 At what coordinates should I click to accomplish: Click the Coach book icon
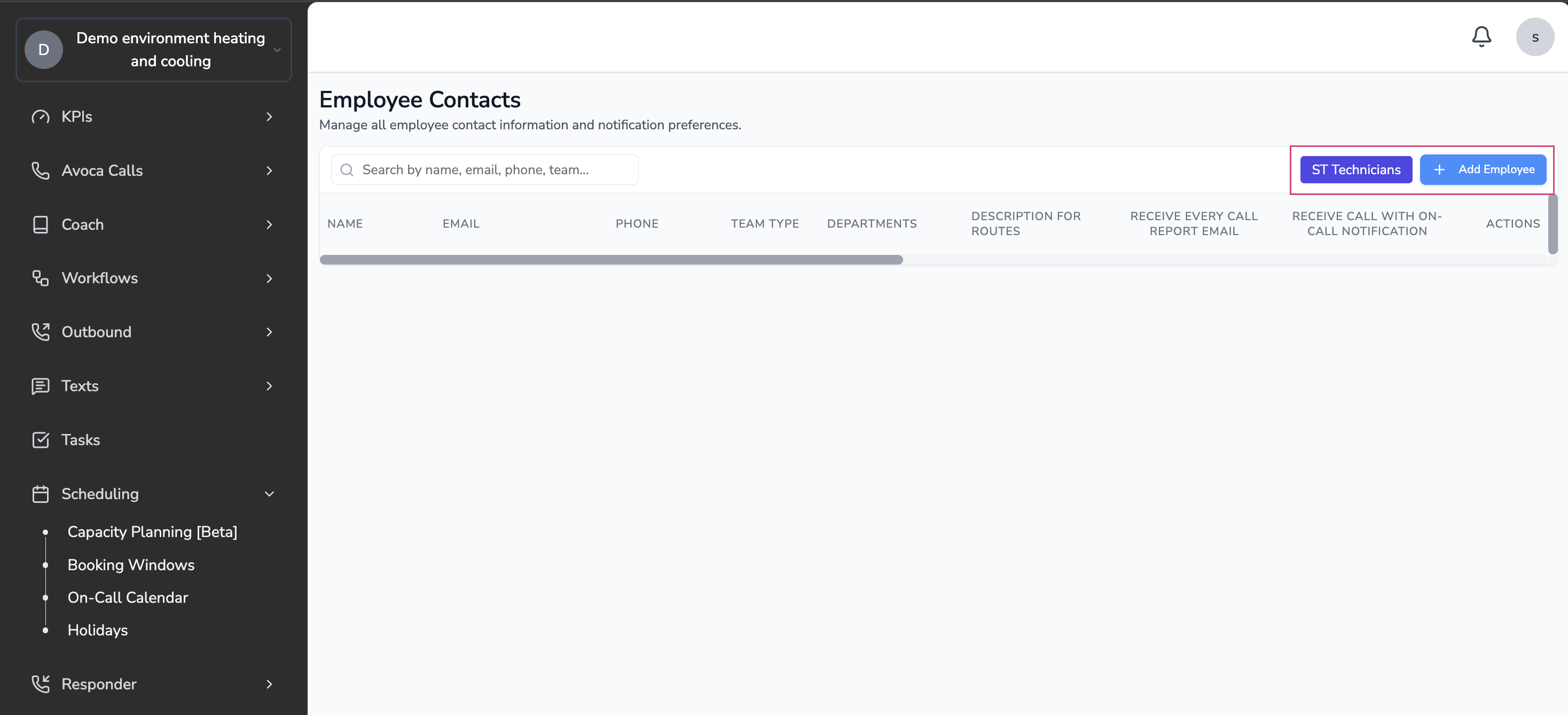[x=40, y=224]
